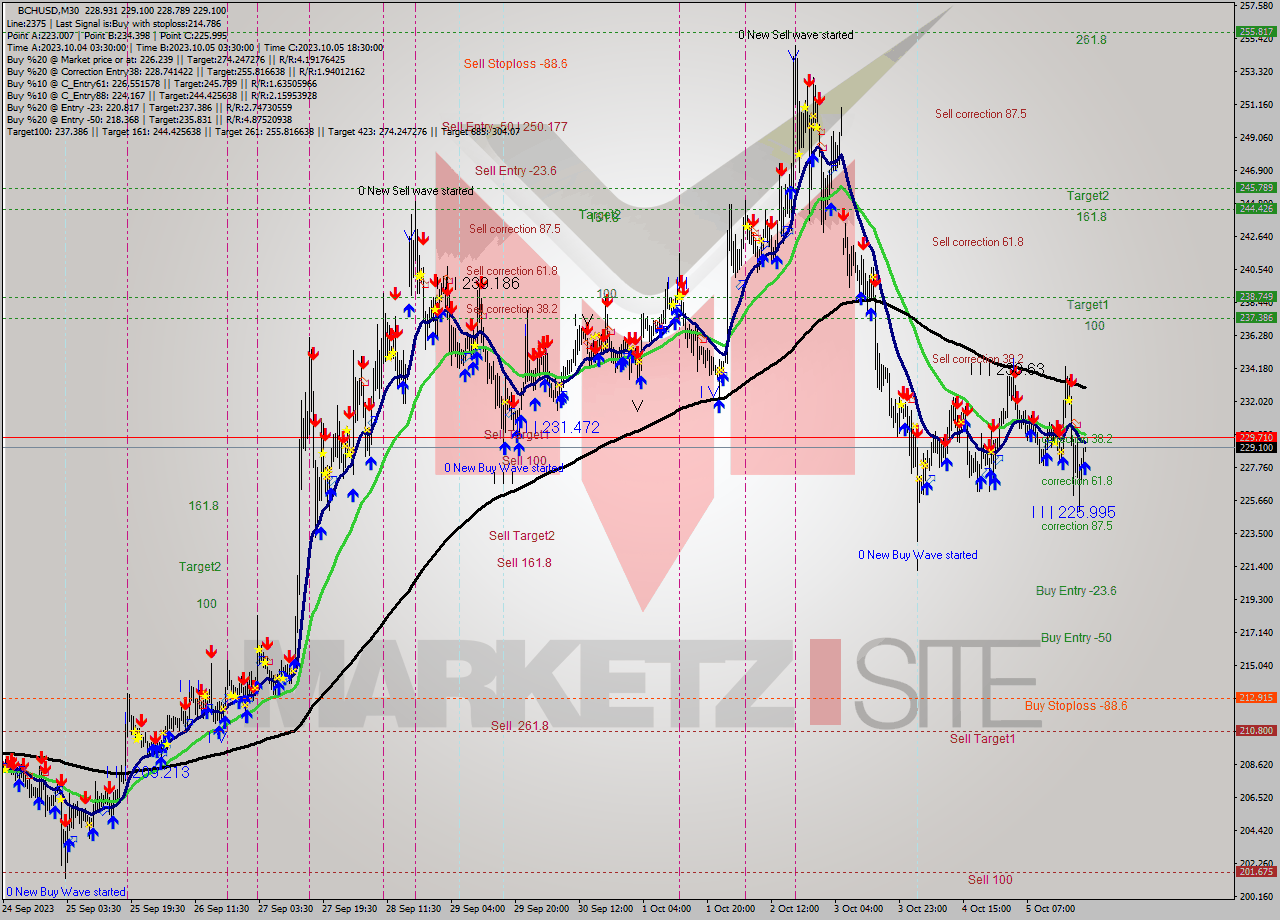Click the '3 Oct 23:00' time axis label
Image resolution: width=1280 pixels, height=920 pixels.
pyautogui.click(x=925, y=910)
